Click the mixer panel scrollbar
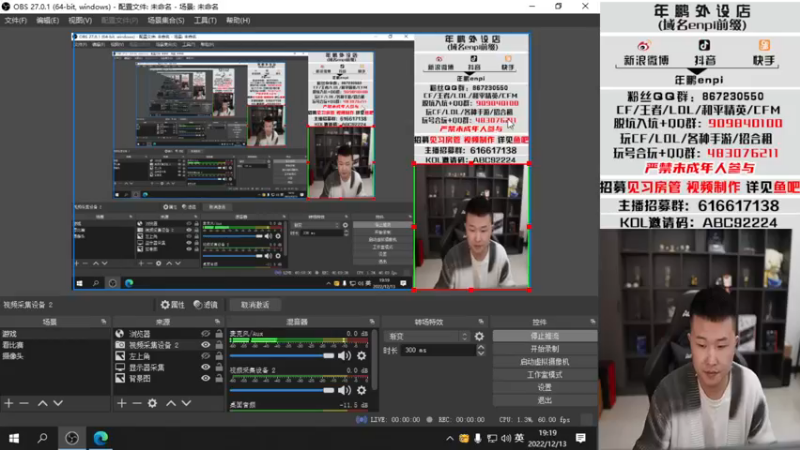Viewport: 800px width, 450px height. pos(375,360)
